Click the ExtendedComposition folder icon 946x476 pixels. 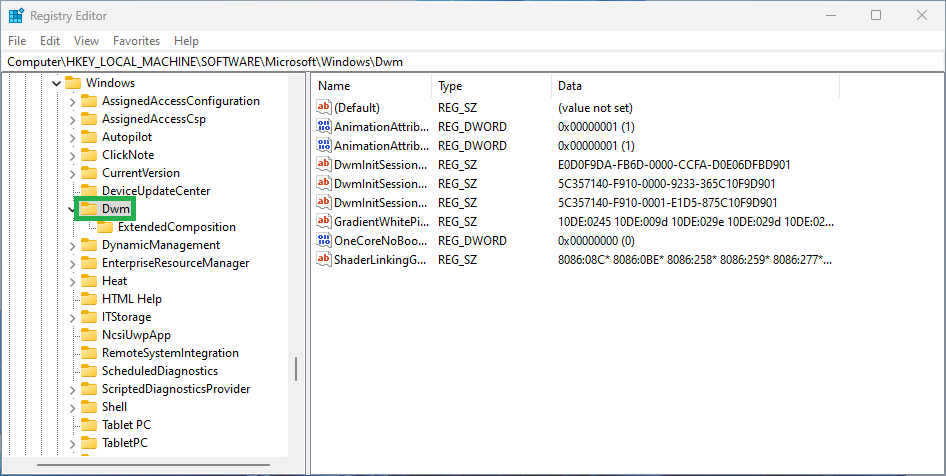(x=105, y=227)
